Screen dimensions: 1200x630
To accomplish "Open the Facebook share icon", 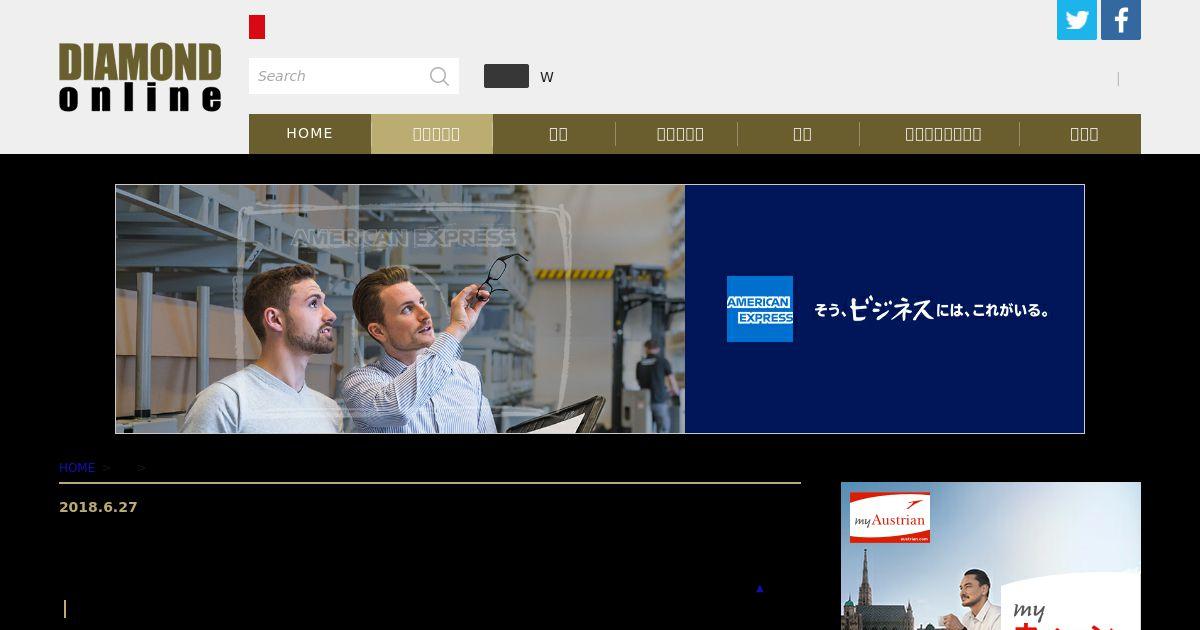I will click(x=1121, y=20).
